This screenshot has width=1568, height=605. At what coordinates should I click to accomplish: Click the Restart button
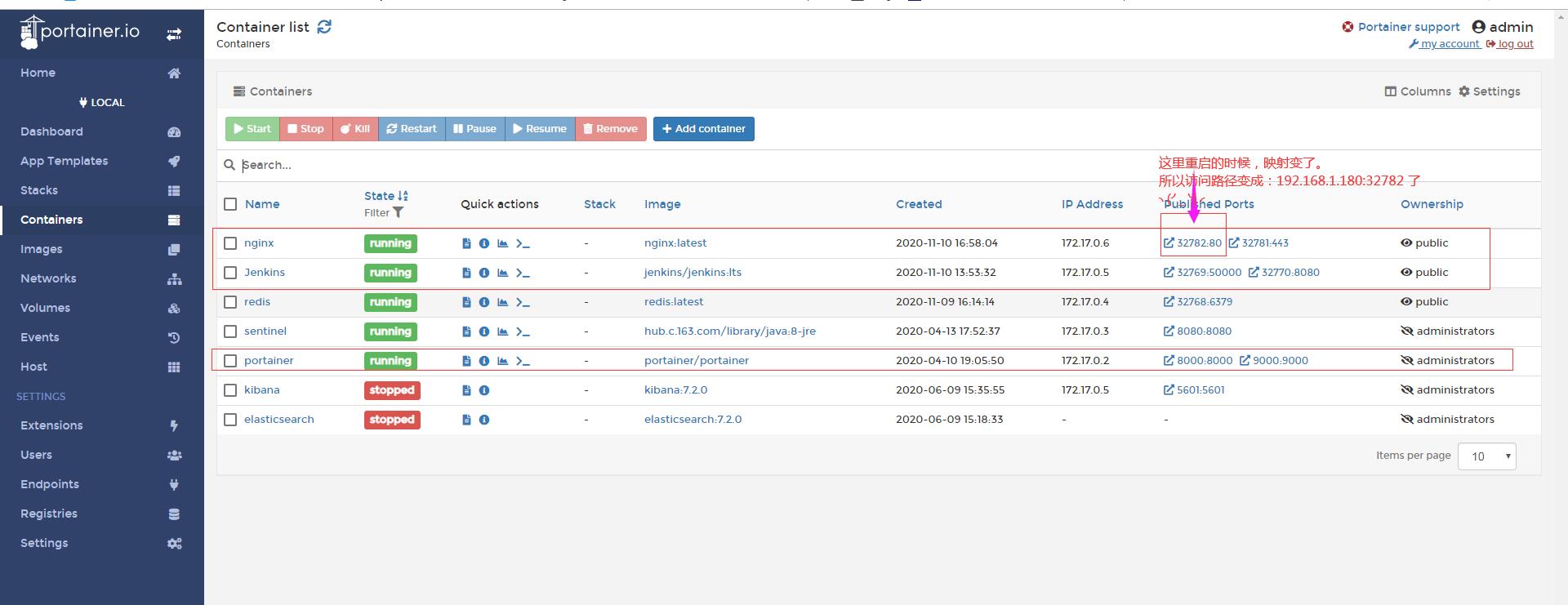coord(412,129)
